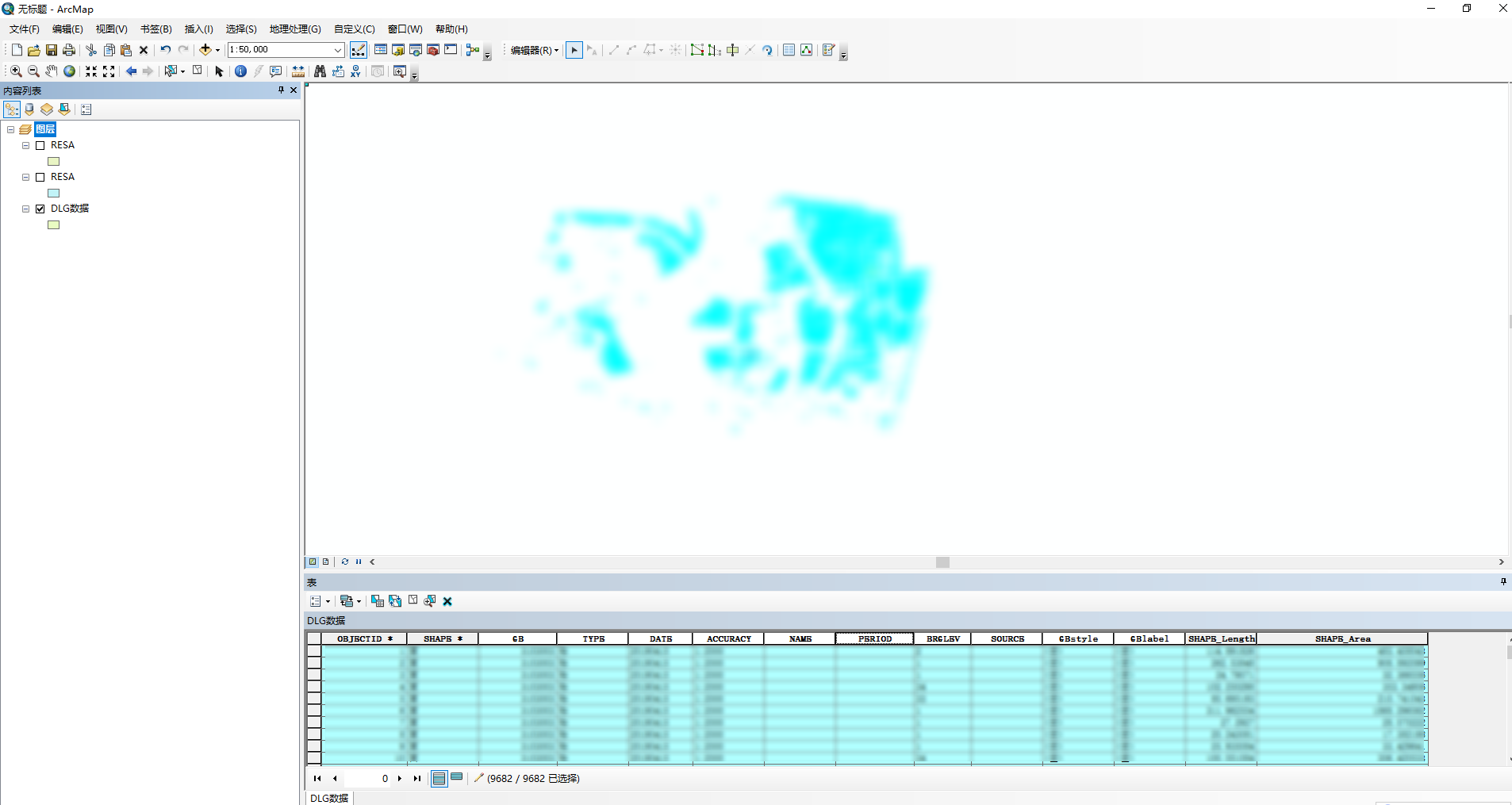The width and height of the screenshot is (1512, 805).
Task: Open the Add Data dropdown arrow
Action: click(x=218, y=50)
